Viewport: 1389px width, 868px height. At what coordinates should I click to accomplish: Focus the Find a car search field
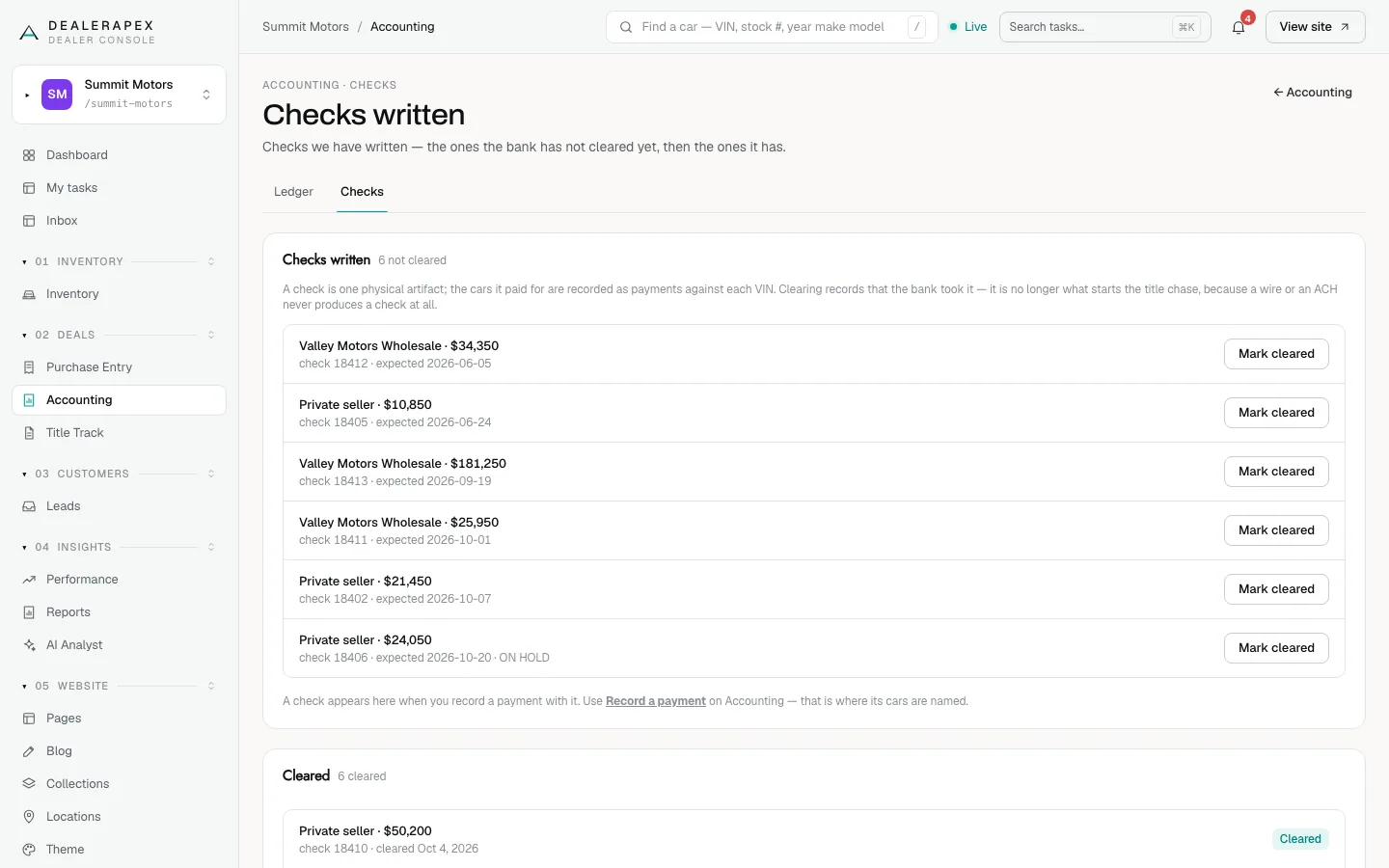(x=772, y=27)
